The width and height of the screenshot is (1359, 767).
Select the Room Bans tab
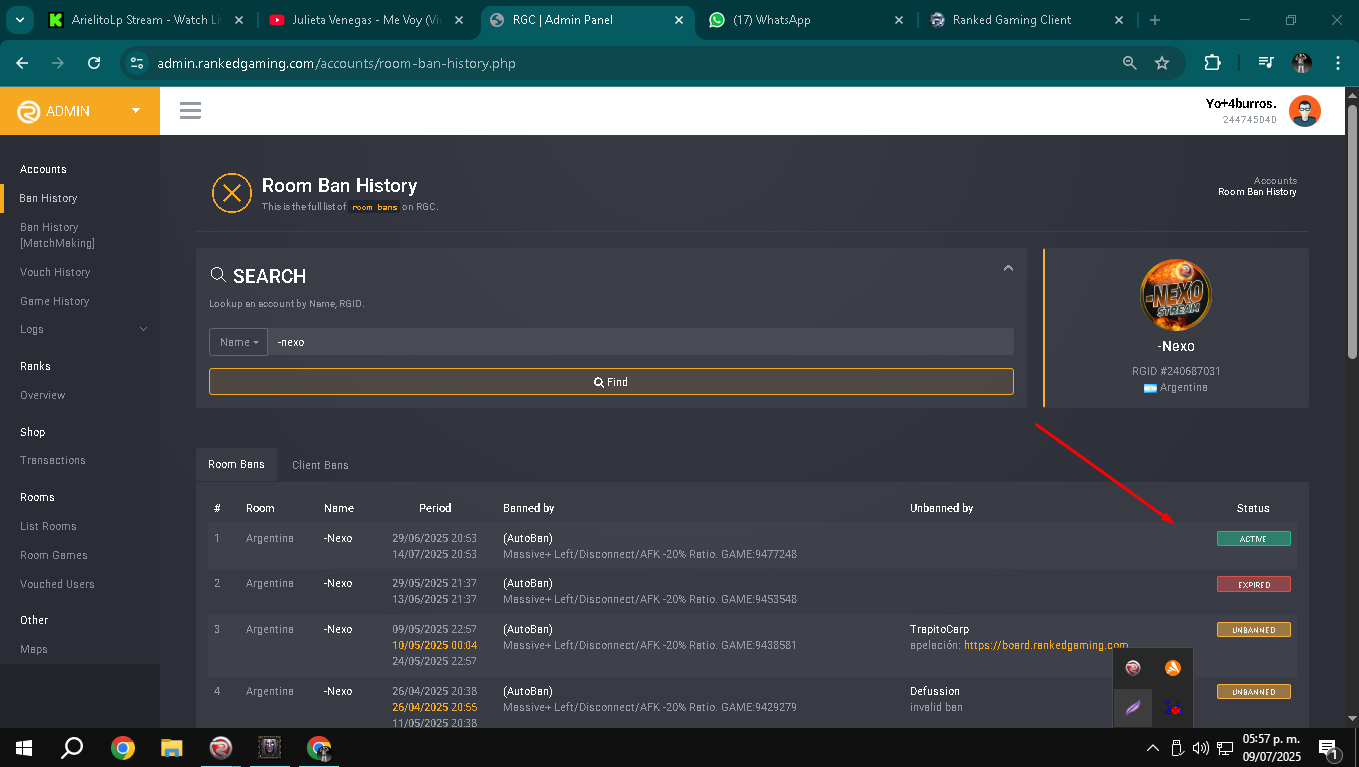pyautogui.click(x=236, y=465)
